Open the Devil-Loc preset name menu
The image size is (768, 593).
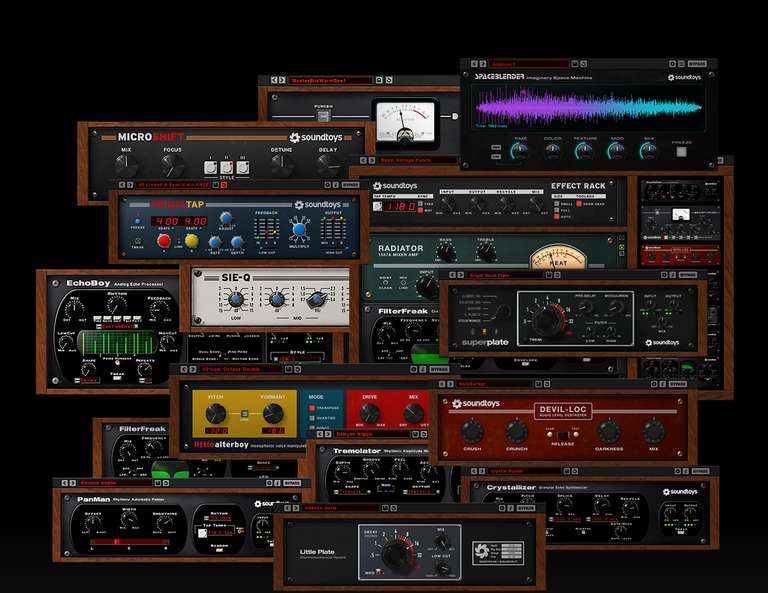pos(495,384)
